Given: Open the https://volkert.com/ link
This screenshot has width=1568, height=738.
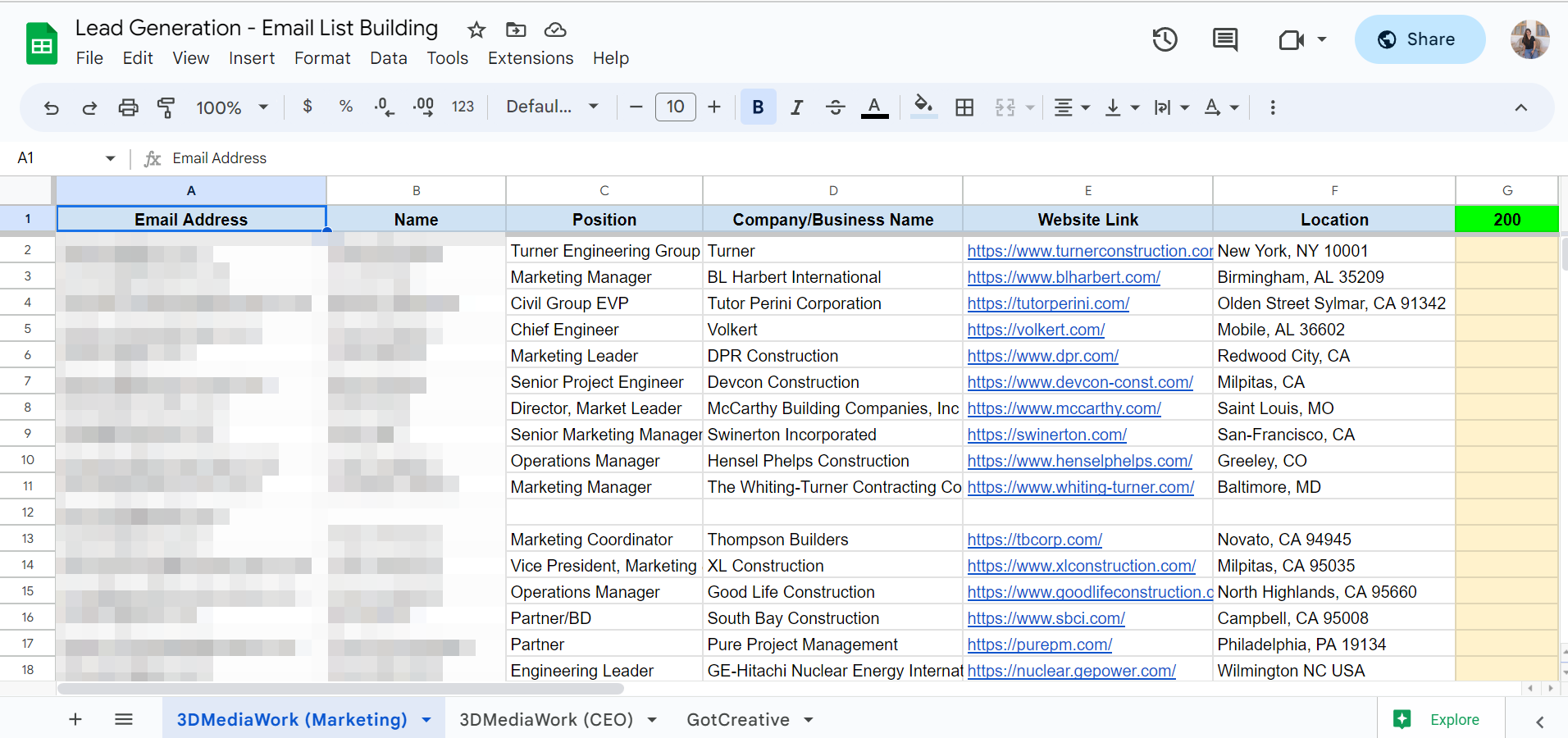Looking at the screenshot, I should pos(1036,330).
